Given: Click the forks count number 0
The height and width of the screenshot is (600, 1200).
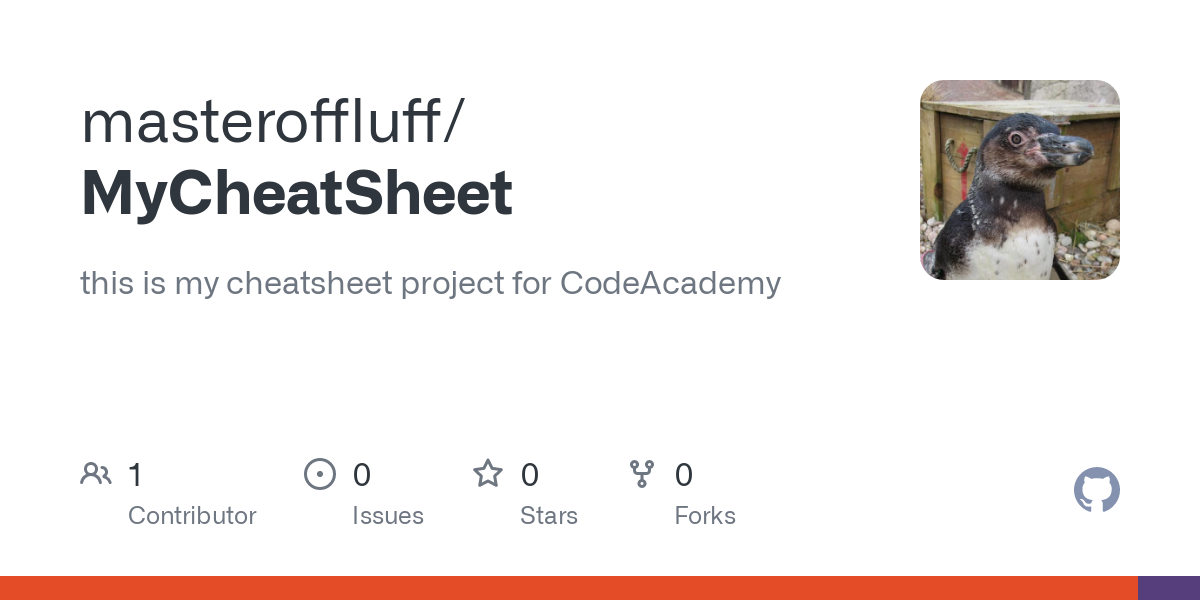Looking at the screenshot, I should 684,474.
